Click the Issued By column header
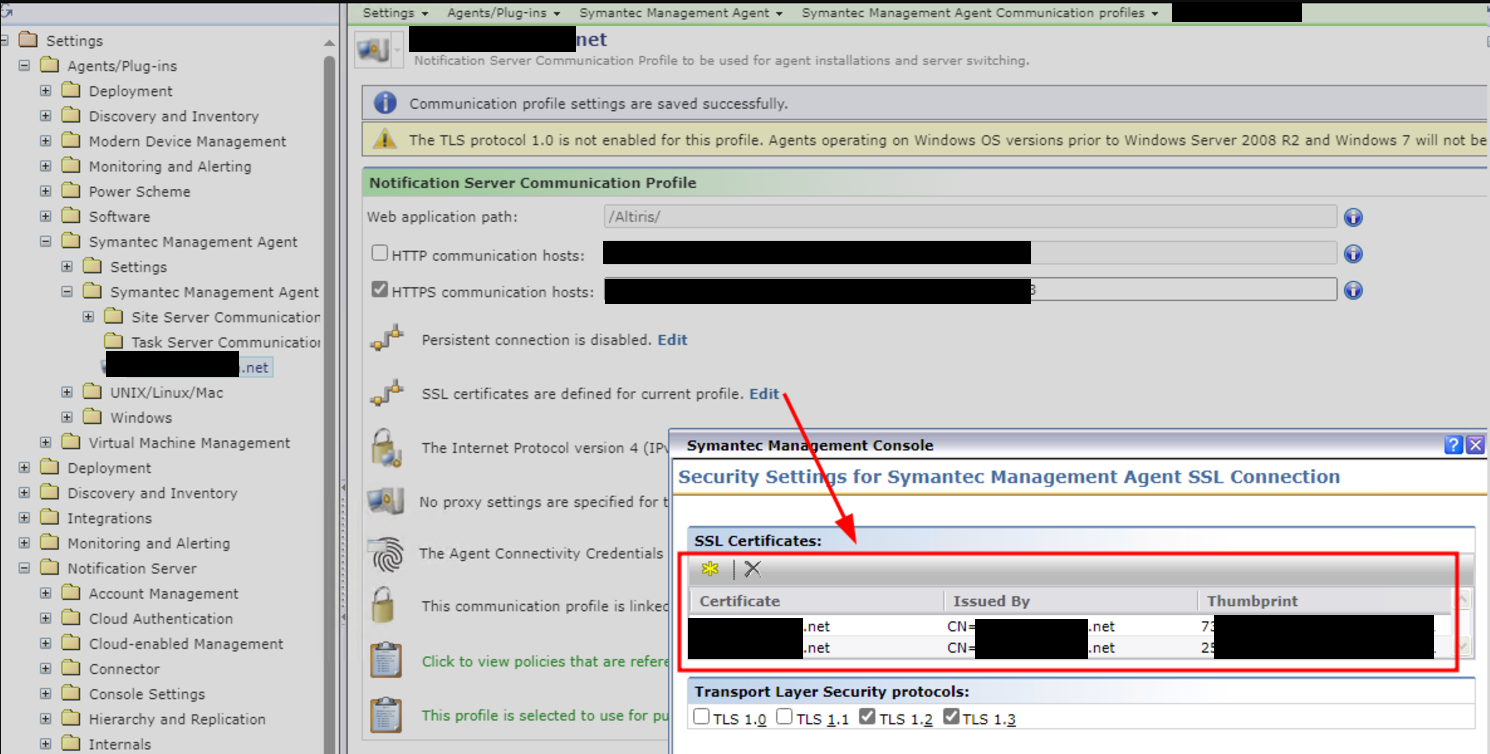 pos(1070,601)
